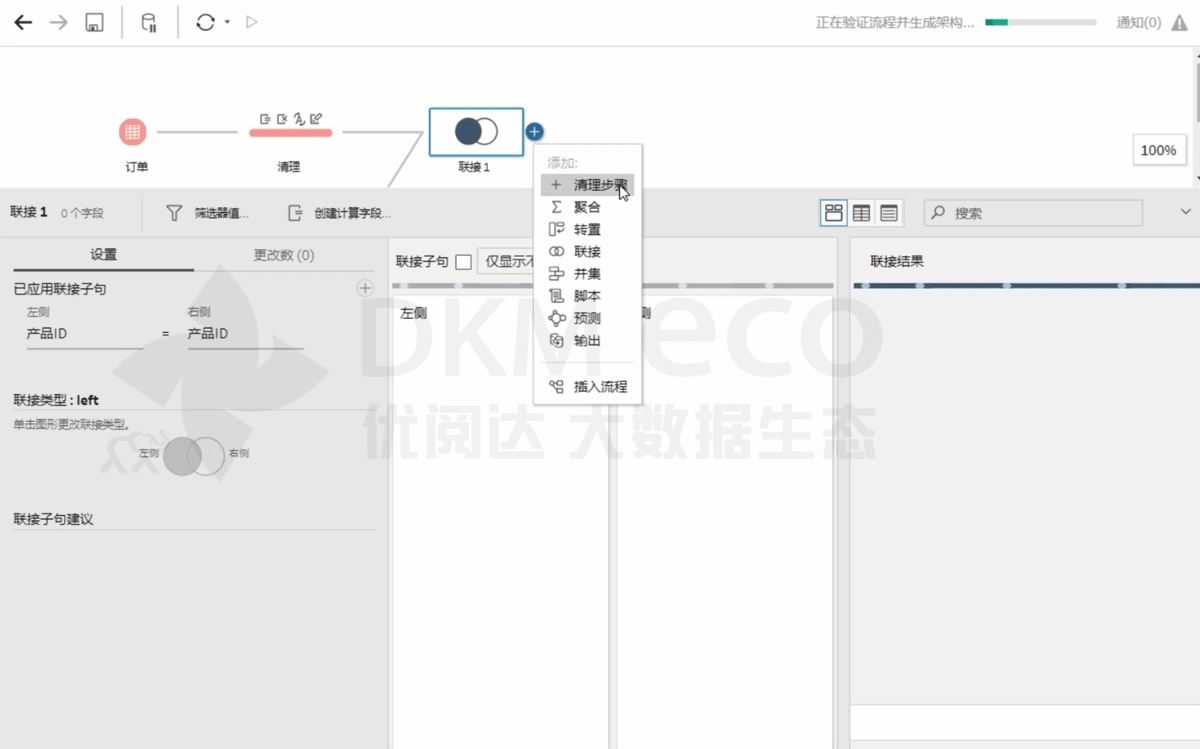
Task: Switch to list view icon
Action: 888,213
